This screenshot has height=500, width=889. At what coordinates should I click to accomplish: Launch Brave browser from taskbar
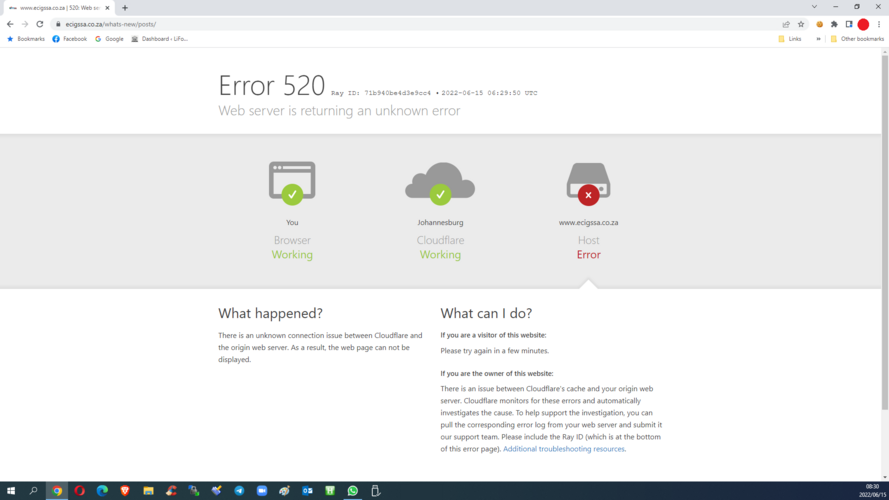pos(125,491)
